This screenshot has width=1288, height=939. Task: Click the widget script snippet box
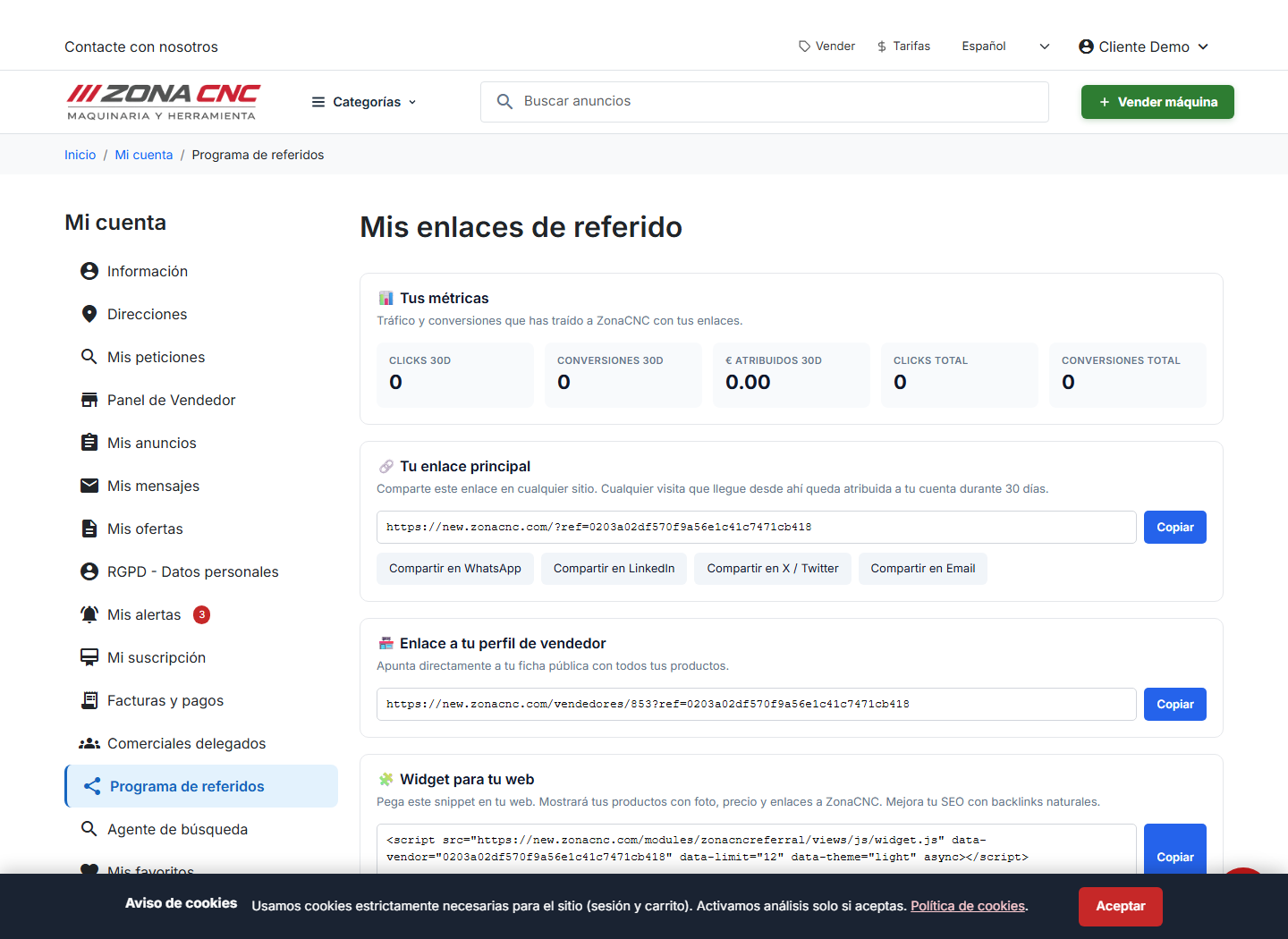tap(757, 849)
